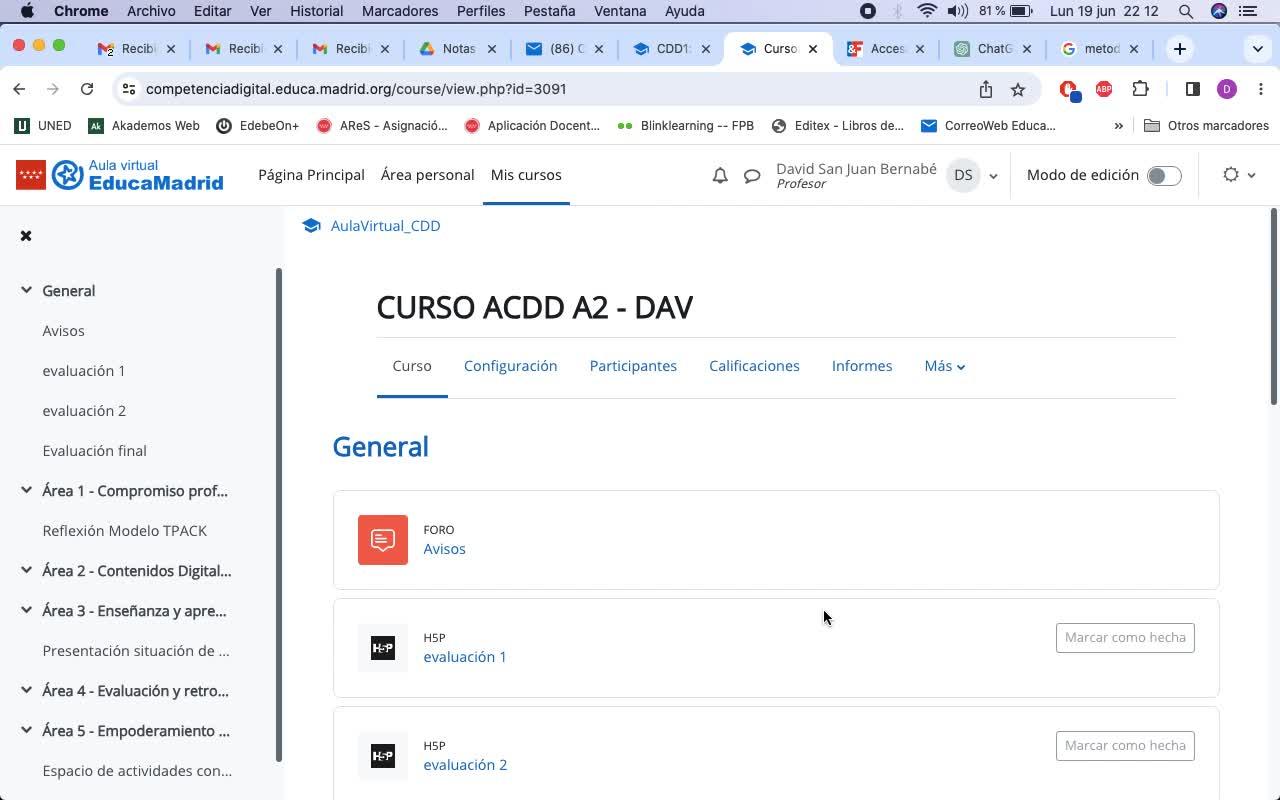Open the notifications bell
The image size is (1280, 800).
click(x=720, y=175)
